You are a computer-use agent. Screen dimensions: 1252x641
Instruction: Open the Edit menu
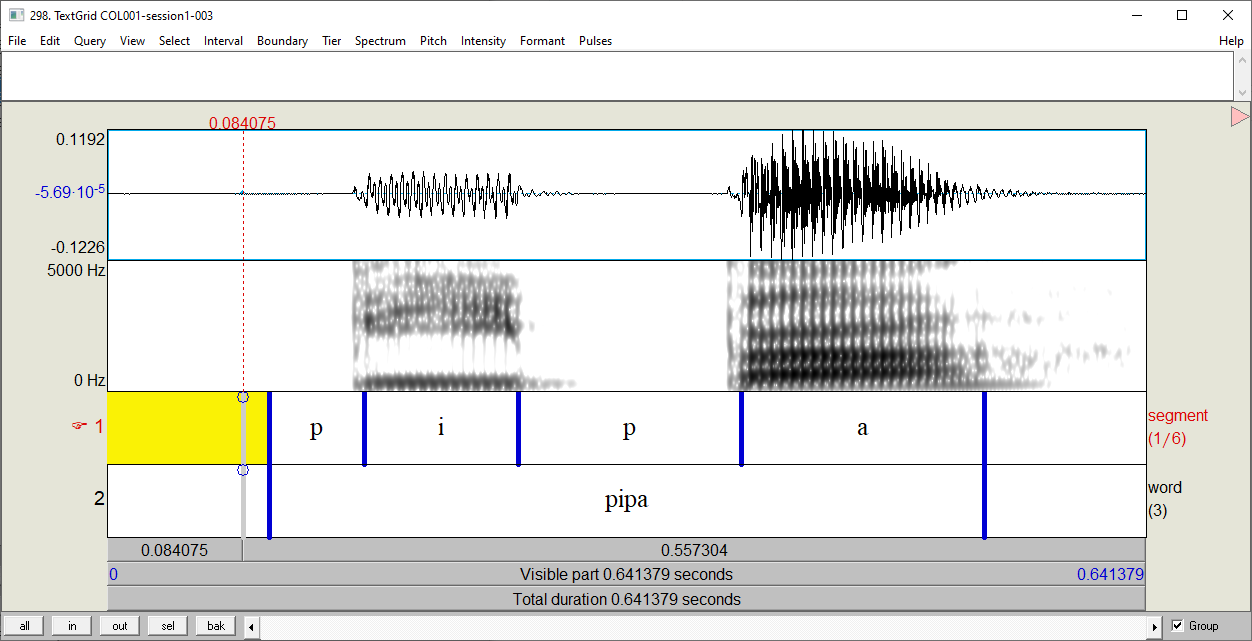coord(50,41)
